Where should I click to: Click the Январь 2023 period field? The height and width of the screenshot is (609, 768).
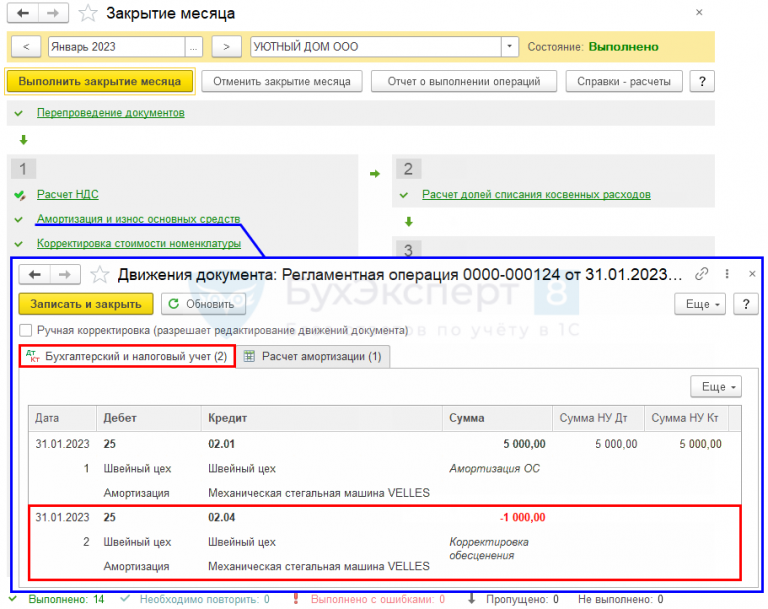pos(117,47)
